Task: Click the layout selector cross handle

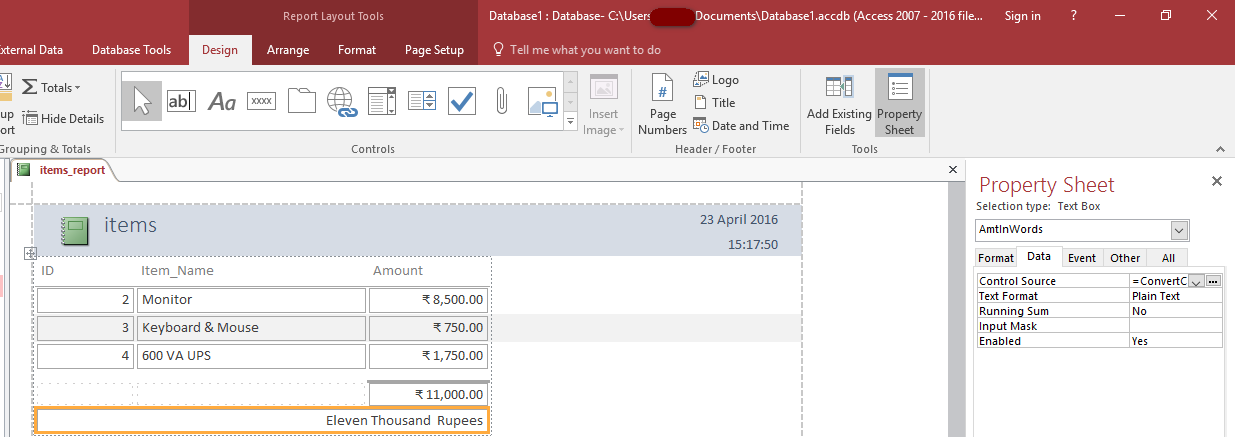Action: (30, 254)
